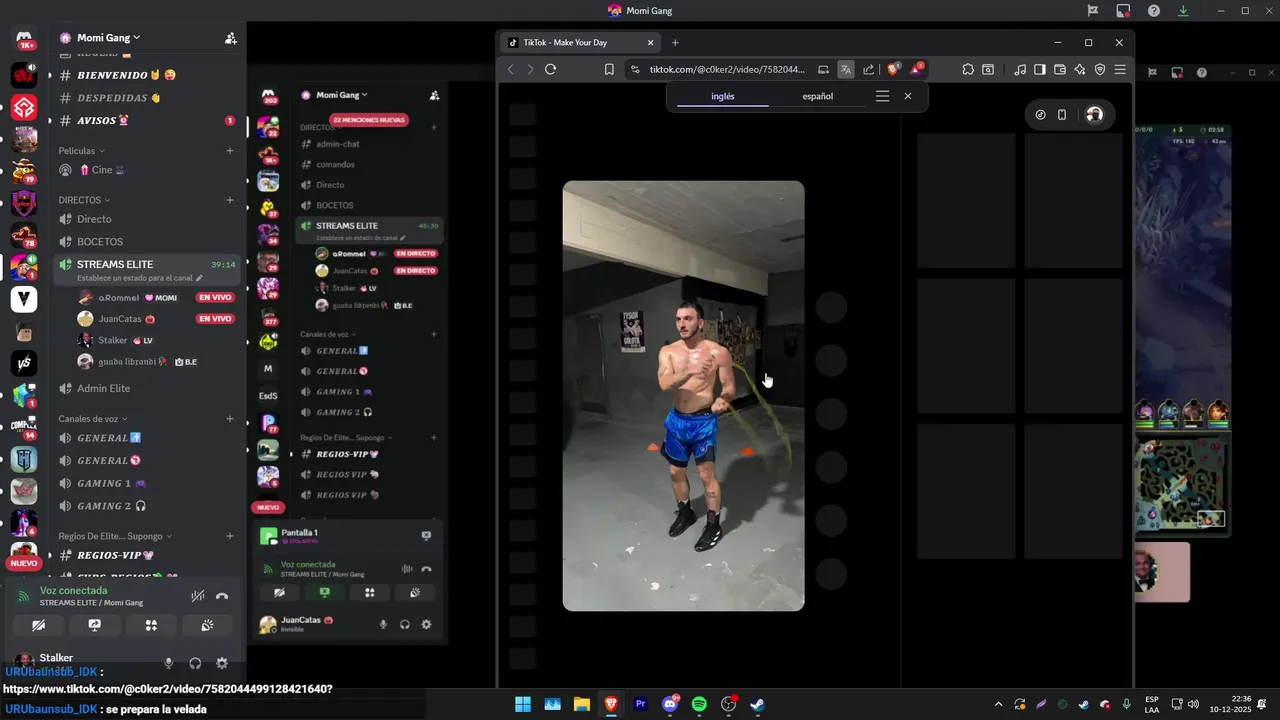Viewport: 1280px width, 720px height.
Task: Open BIENVENIDO text channel
Action: point(147,75)
